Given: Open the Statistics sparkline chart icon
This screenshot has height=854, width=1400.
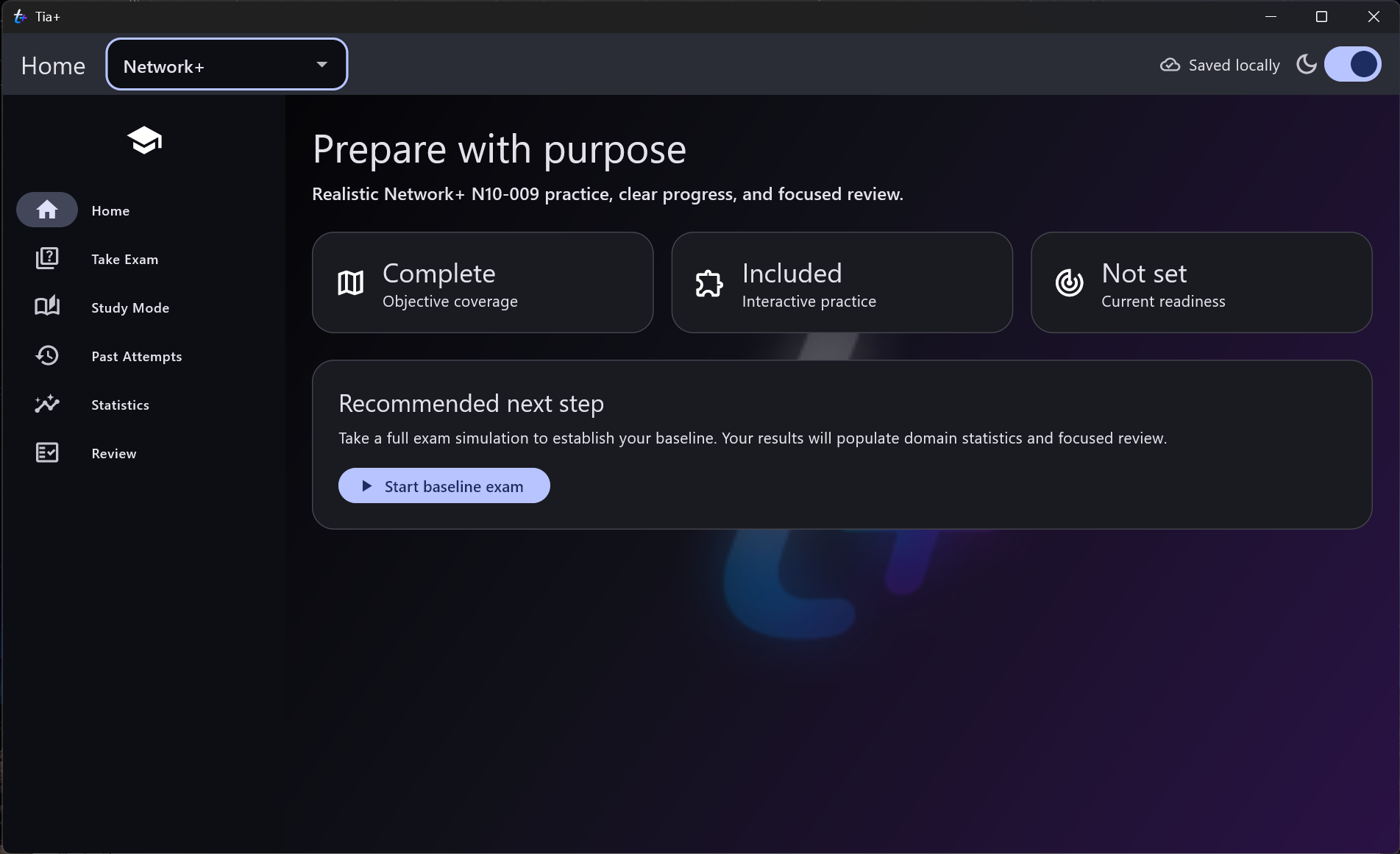Looking at the screenshot, I should [x=47, y=404].
